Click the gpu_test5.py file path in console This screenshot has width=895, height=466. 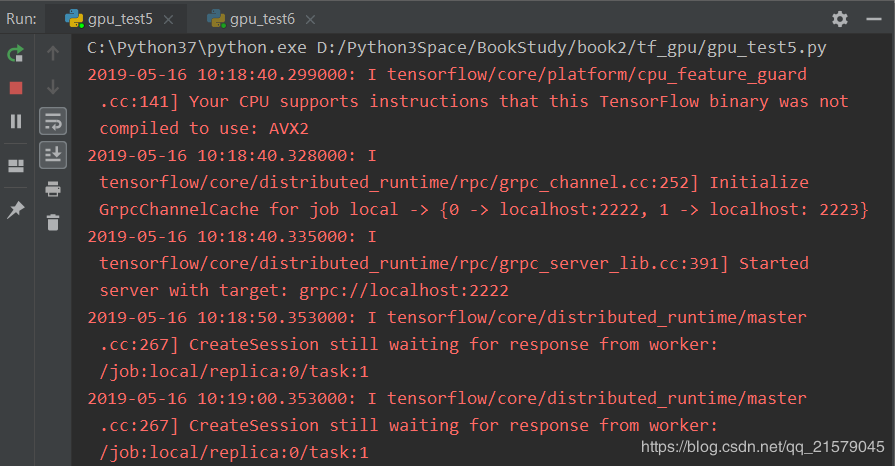tap(571, 47)
